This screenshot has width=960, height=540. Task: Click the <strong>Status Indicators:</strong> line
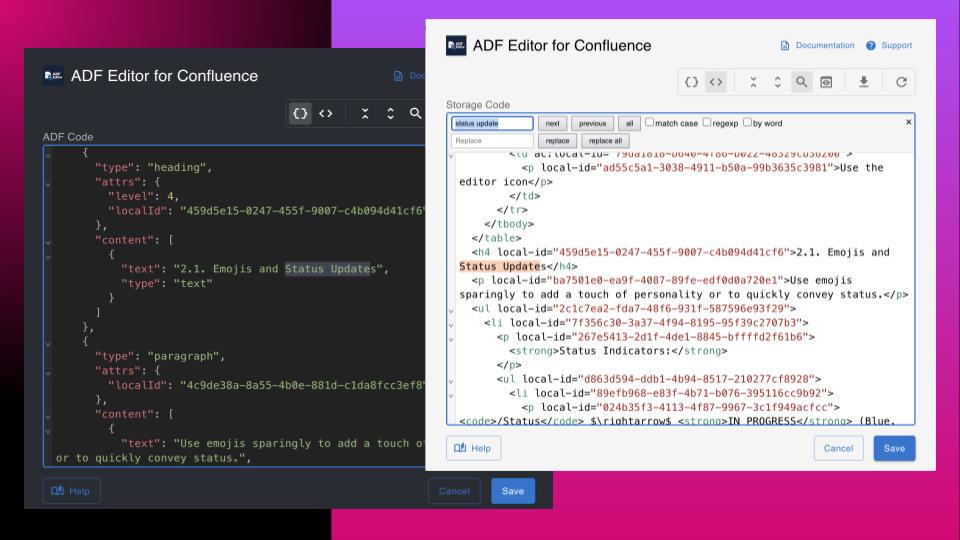click(x=618, y=351)
